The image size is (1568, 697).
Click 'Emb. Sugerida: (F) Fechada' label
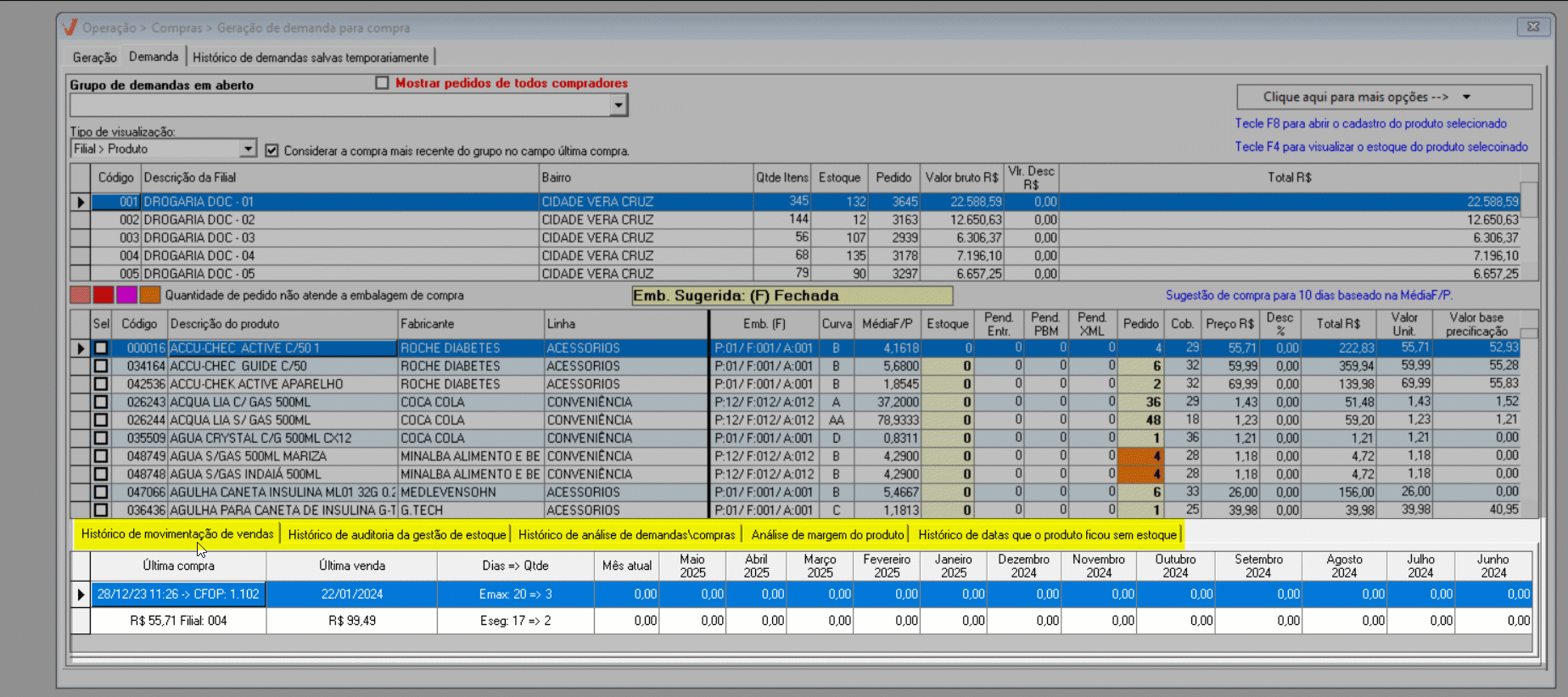click(x=792, y=296)
